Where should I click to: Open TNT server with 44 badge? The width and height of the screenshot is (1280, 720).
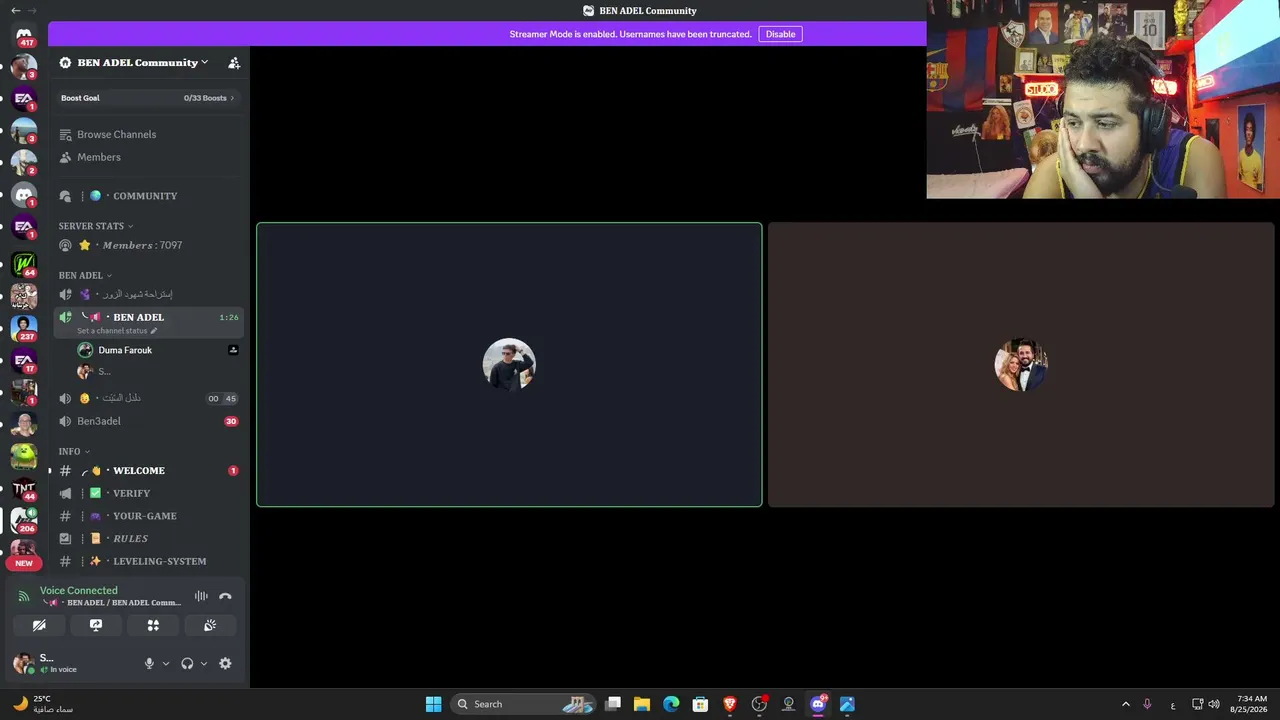coord(24,489)
